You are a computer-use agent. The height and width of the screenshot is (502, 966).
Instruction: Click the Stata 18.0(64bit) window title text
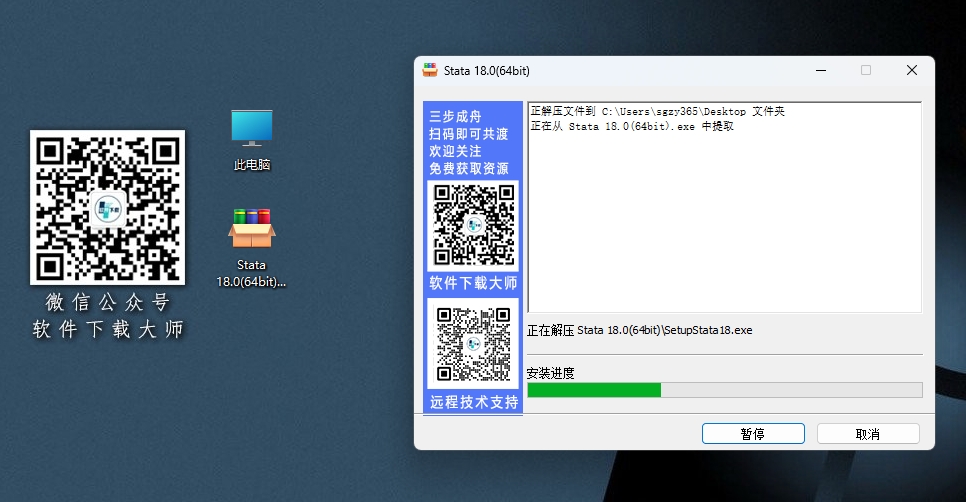[487, 71]
